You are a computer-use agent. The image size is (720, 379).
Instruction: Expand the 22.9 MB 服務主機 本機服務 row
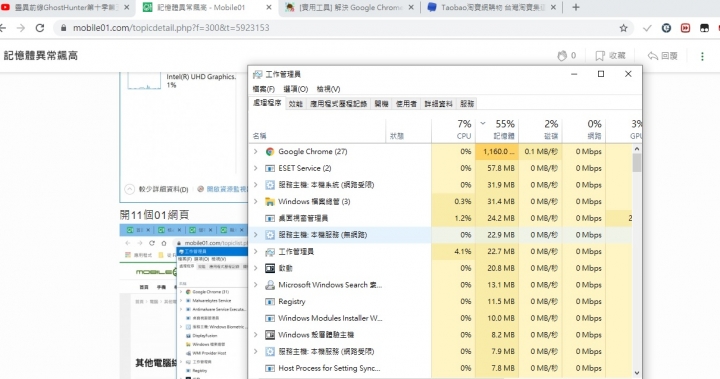pos(256,235)
